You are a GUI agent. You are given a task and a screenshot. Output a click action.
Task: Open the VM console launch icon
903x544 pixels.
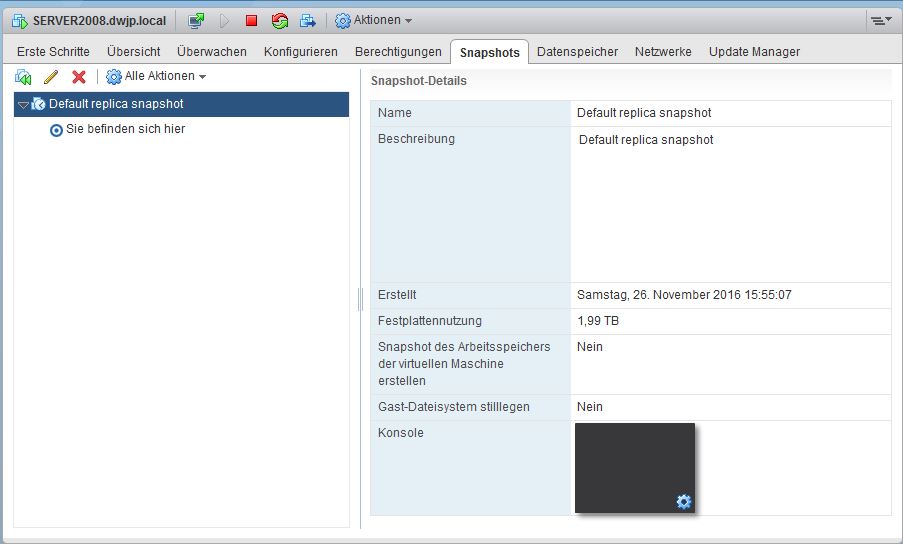[x=196, y=20]
